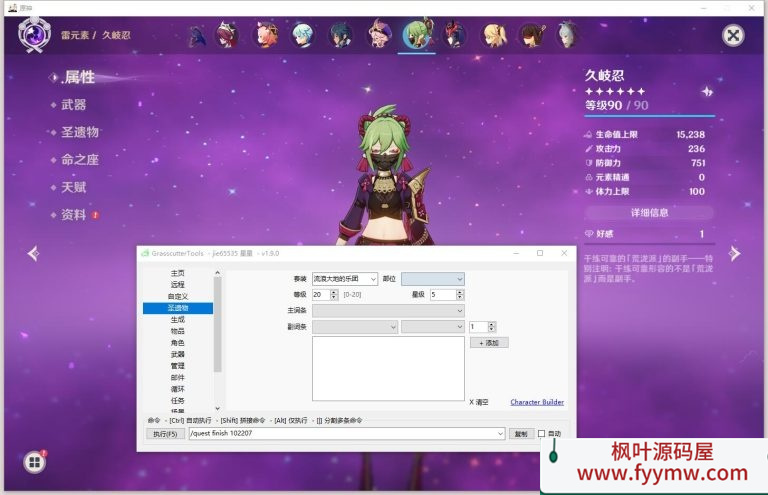Close the character screen with the X icon
This screenshot has height=495, width=768.
pos(733,36)
